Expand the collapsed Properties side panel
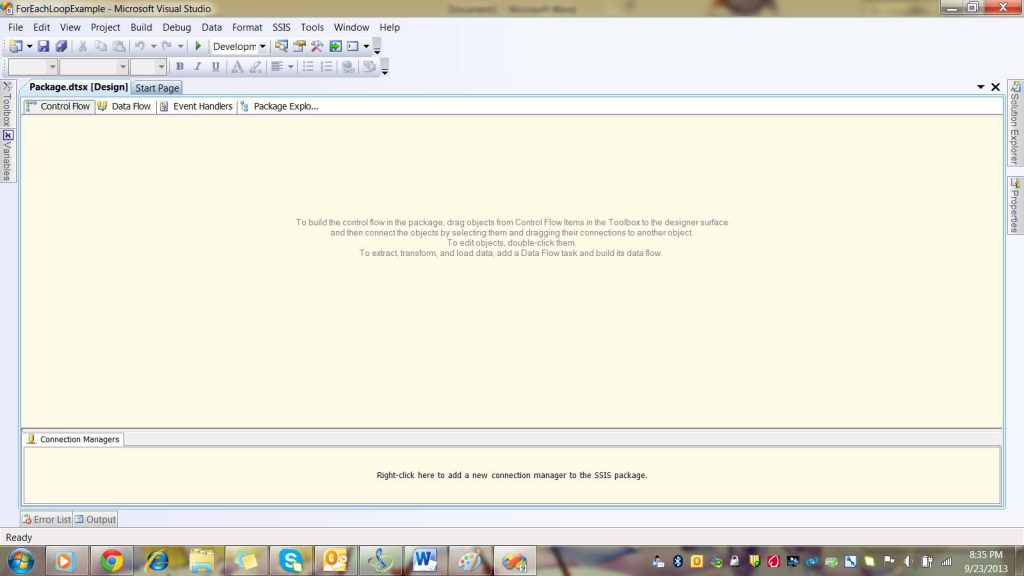This screenshot has height=576, width=1024. click(x=1015, y=205)
